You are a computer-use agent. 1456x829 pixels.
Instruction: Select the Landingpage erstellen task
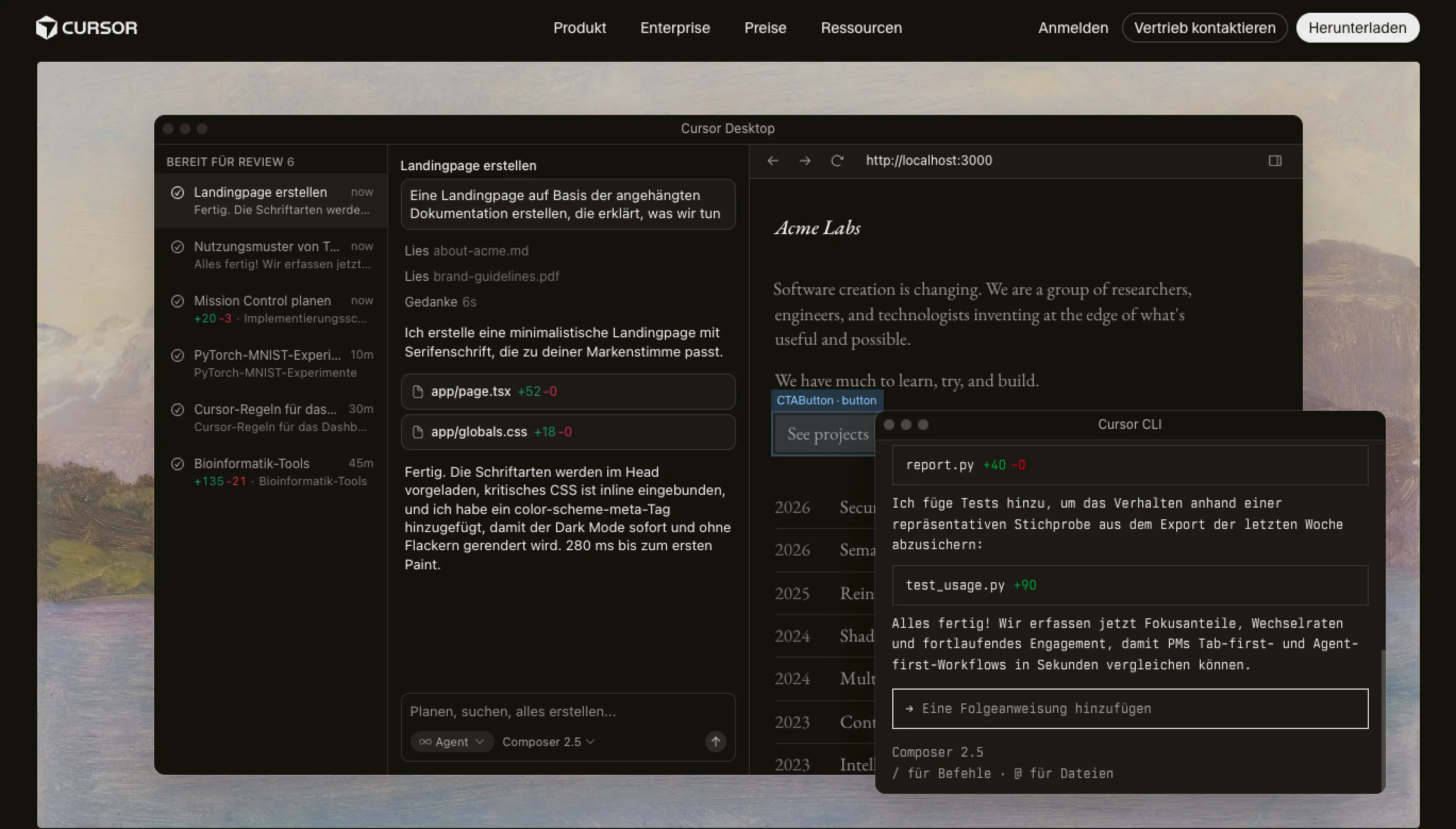click(271, 201)
